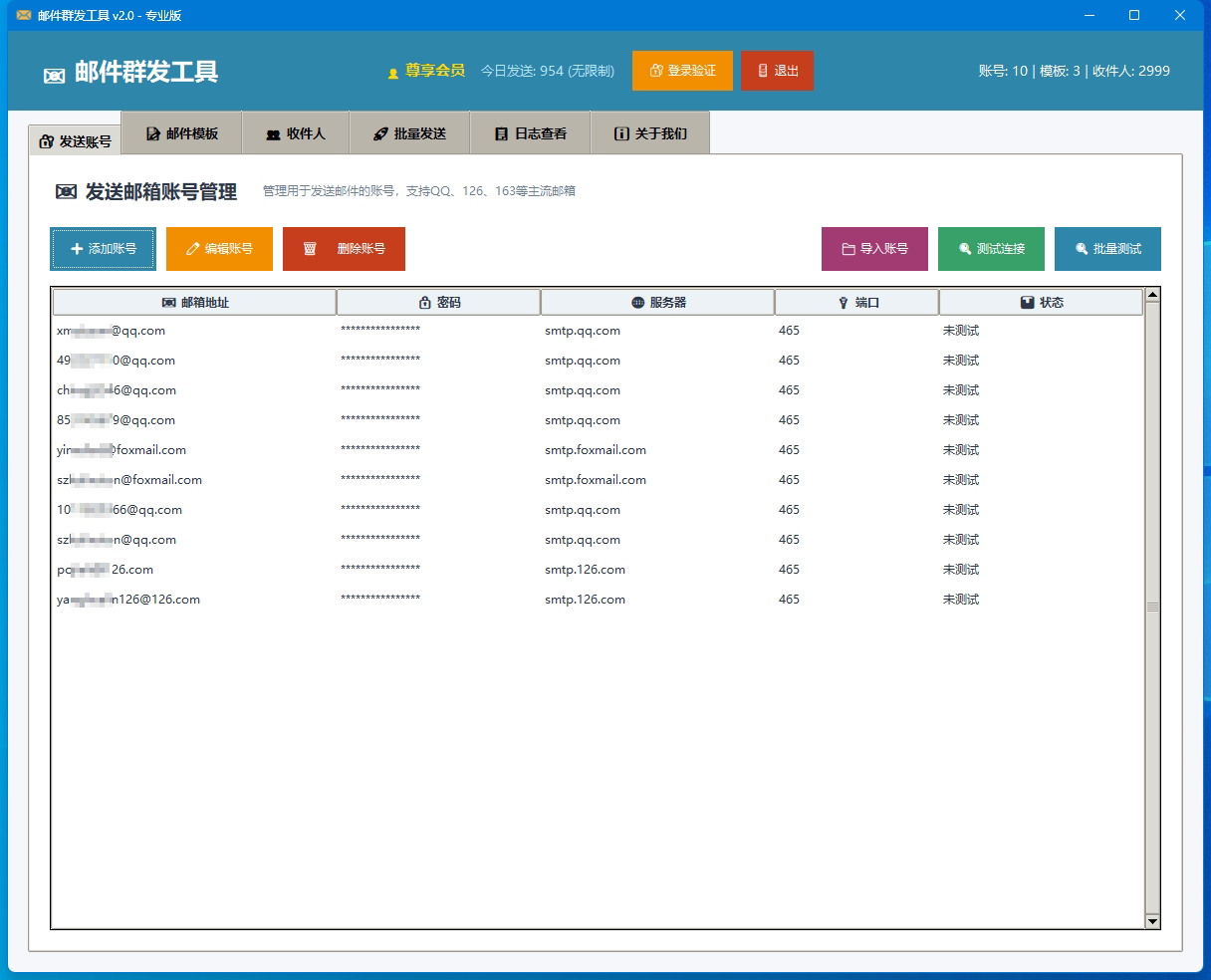
Task: Select the account row ending 66@qq.com
Action: point(598,510)
